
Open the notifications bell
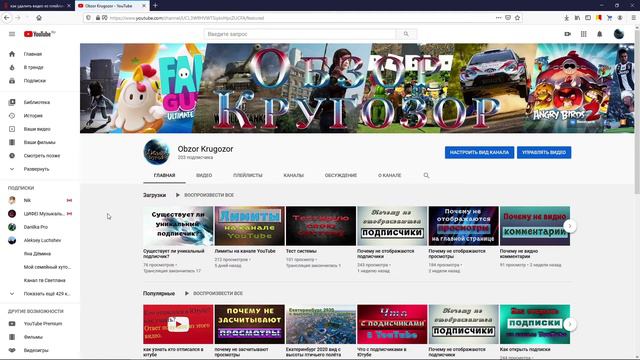600,34
